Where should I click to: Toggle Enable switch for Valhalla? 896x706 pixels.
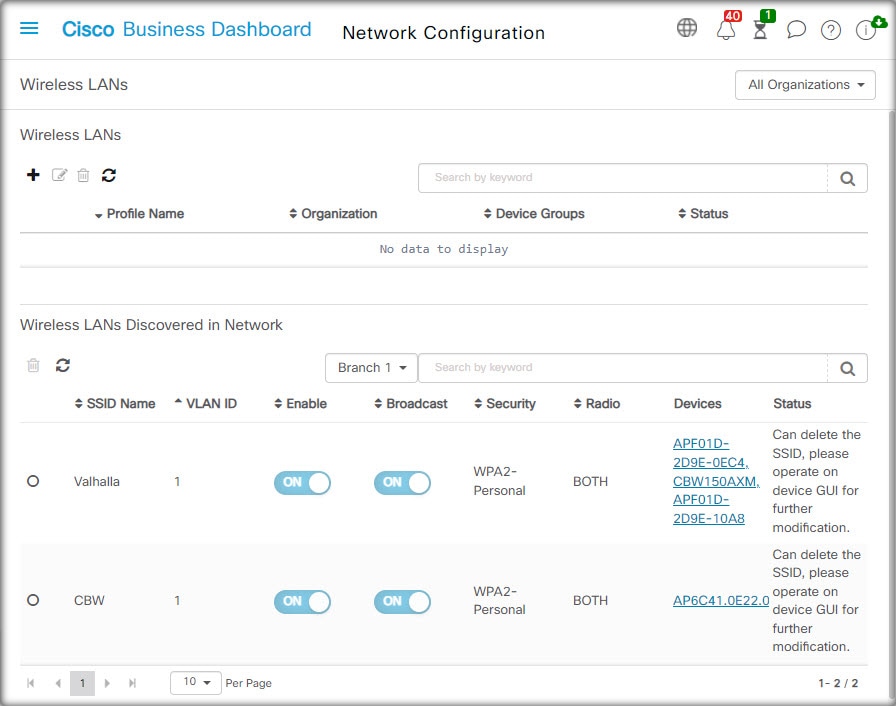(x=302, y=482)
